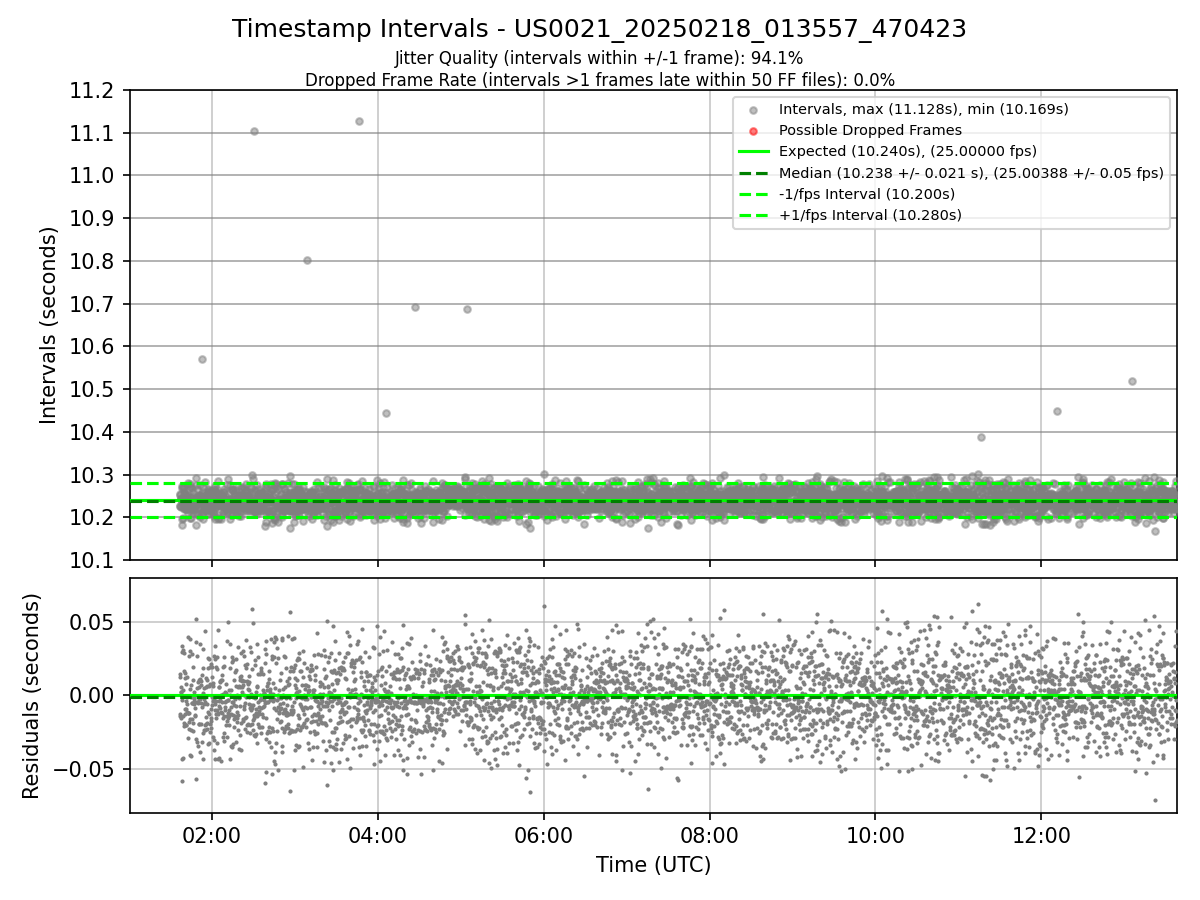Click the outlier point near 10.52 seconds after 13:00

[1132, 381]
